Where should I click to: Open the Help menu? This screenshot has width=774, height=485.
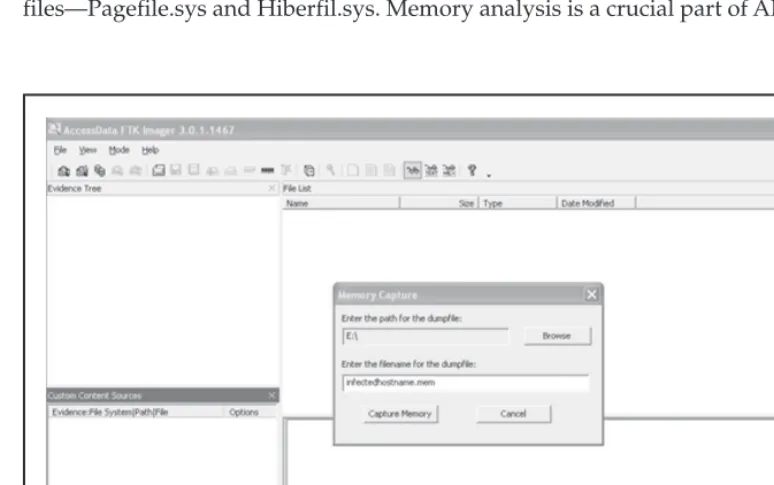[x=150, y=150]
